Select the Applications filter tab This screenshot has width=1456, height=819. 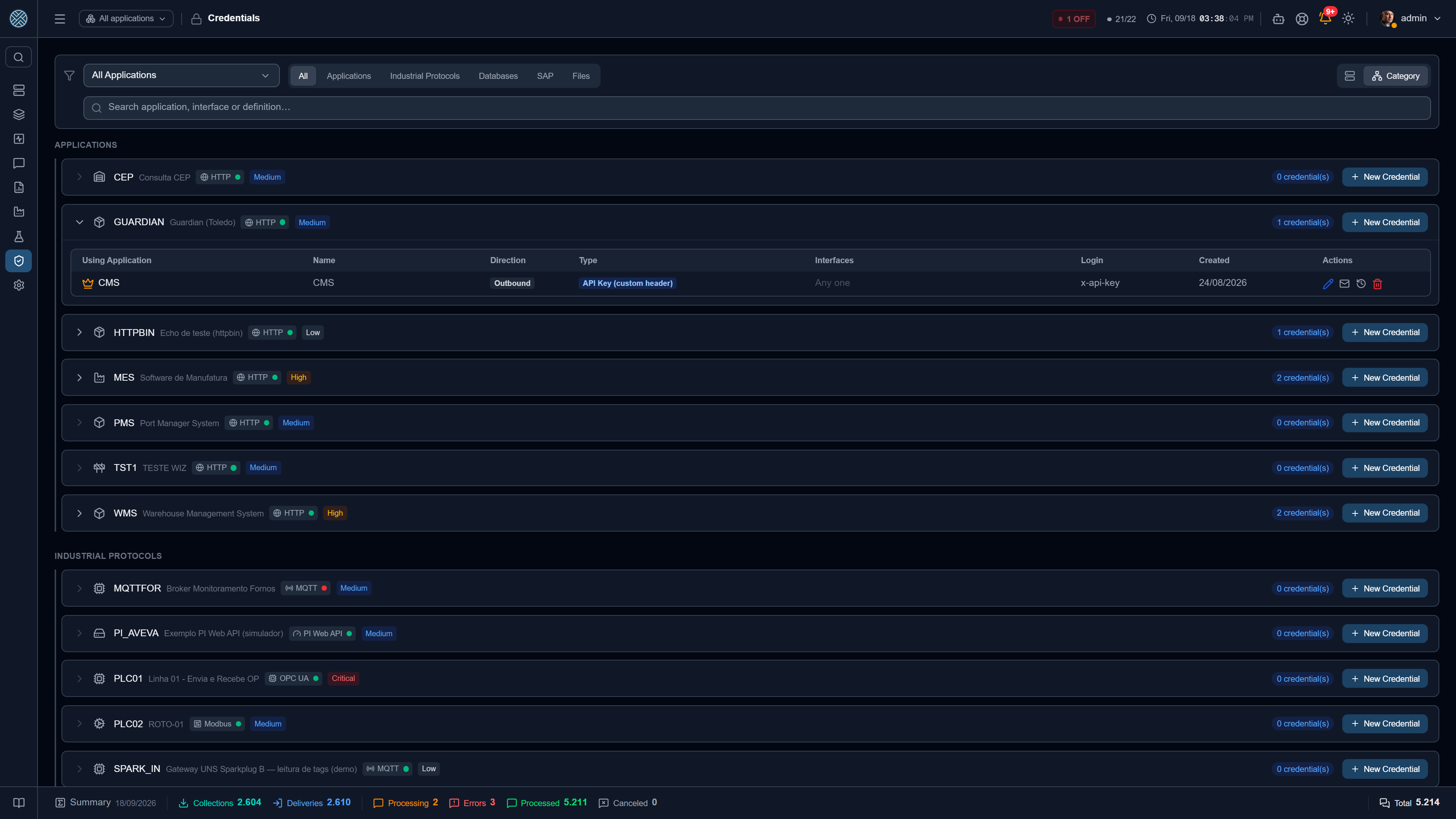349,76
